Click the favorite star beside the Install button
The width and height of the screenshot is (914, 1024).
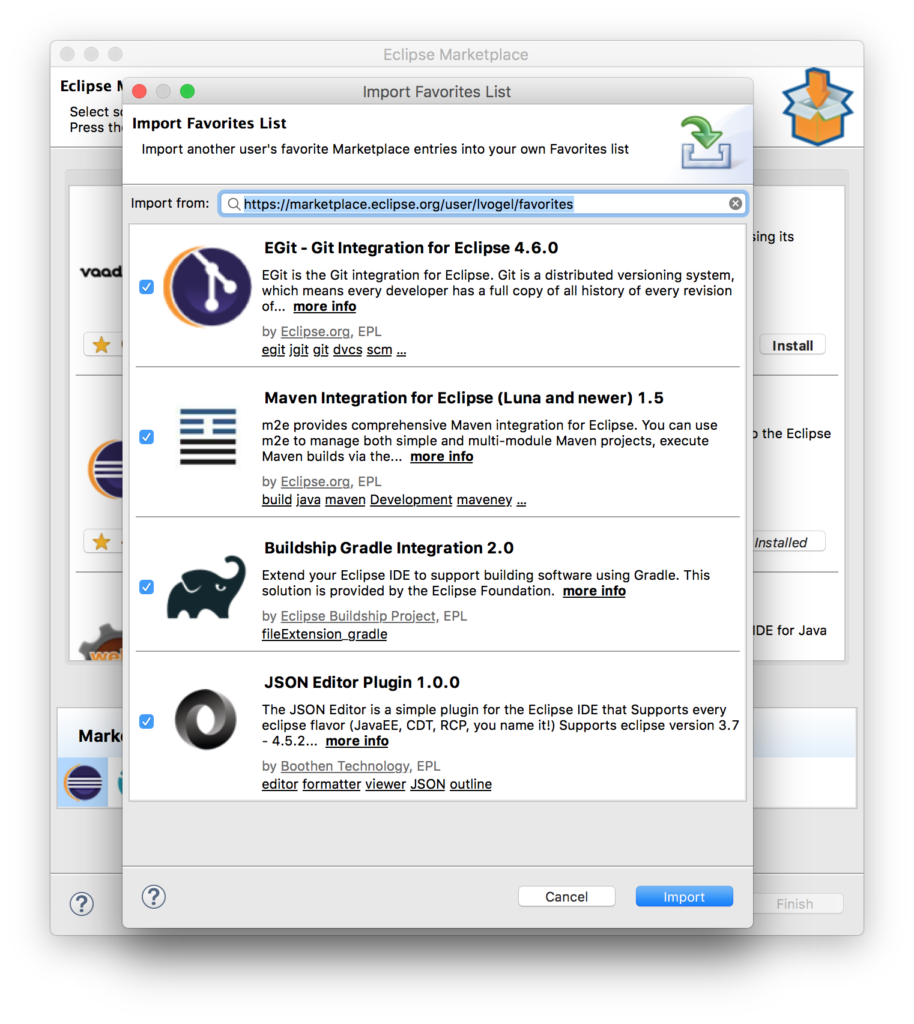(x=101, y=345)
